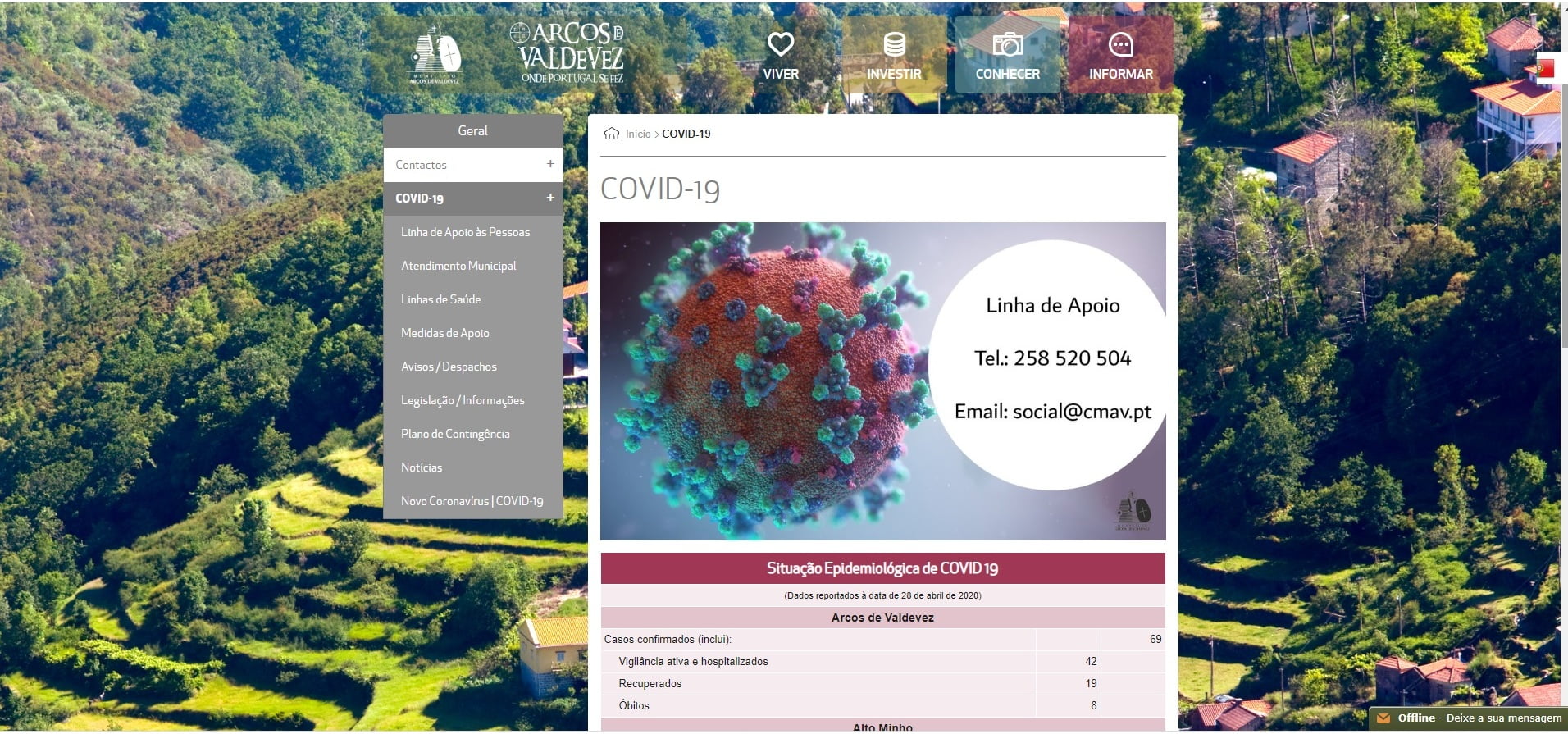Click the envelope icon in chat bar
The height and width of the screenshot is (734, 1568).
coord(1383,718)
